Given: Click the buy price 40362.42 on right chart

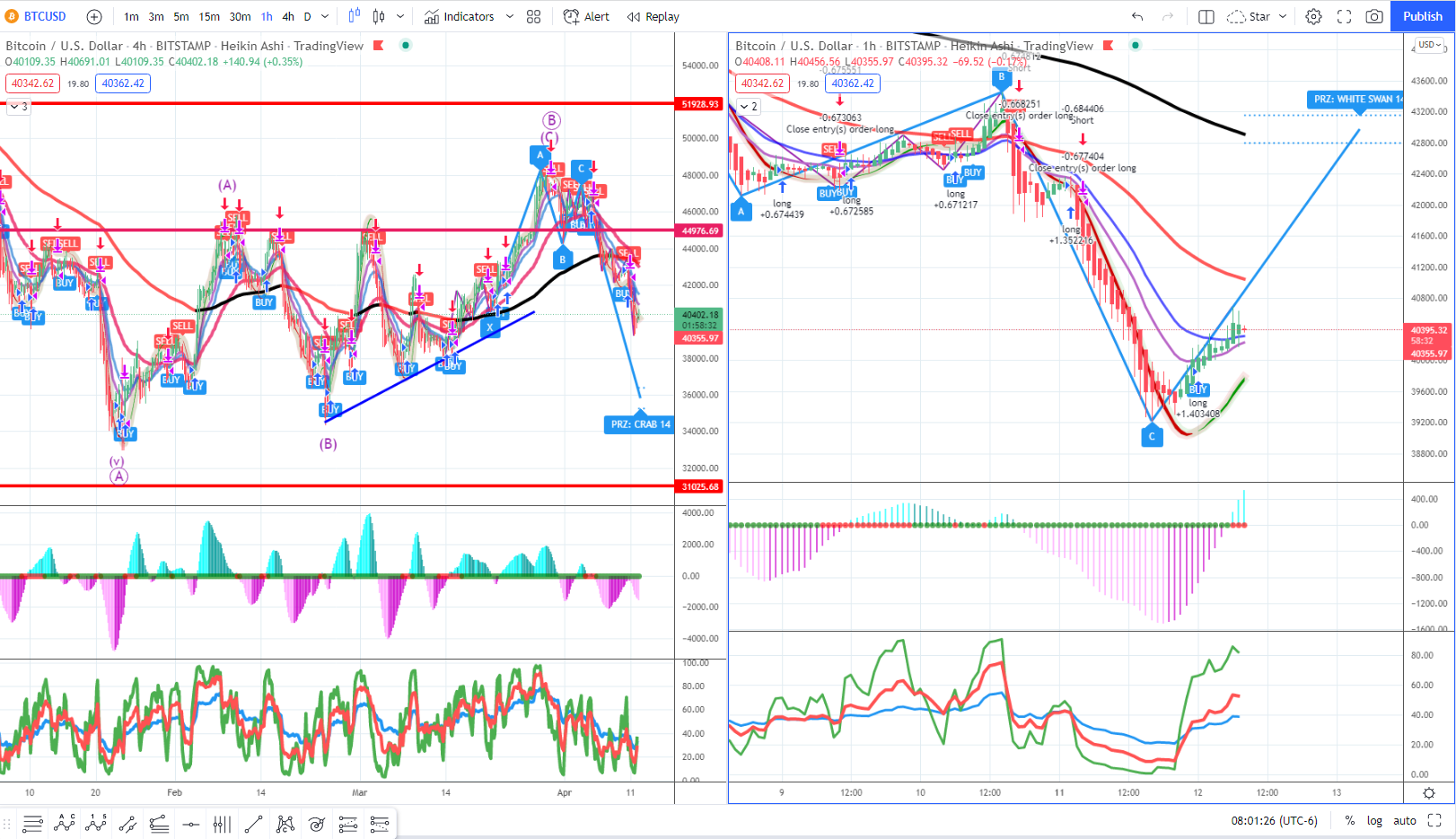Looking at the screenshot, I should [853, 83].
